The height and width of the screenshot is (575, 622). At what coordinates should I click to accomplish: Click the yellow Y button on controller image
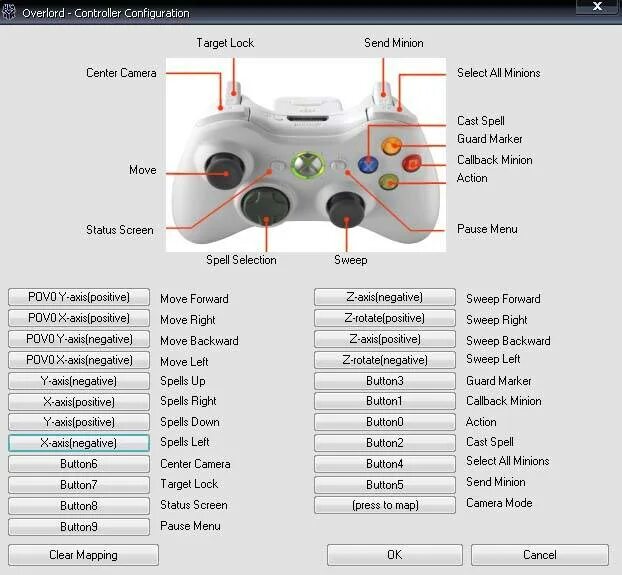click(x=392, y=146)
